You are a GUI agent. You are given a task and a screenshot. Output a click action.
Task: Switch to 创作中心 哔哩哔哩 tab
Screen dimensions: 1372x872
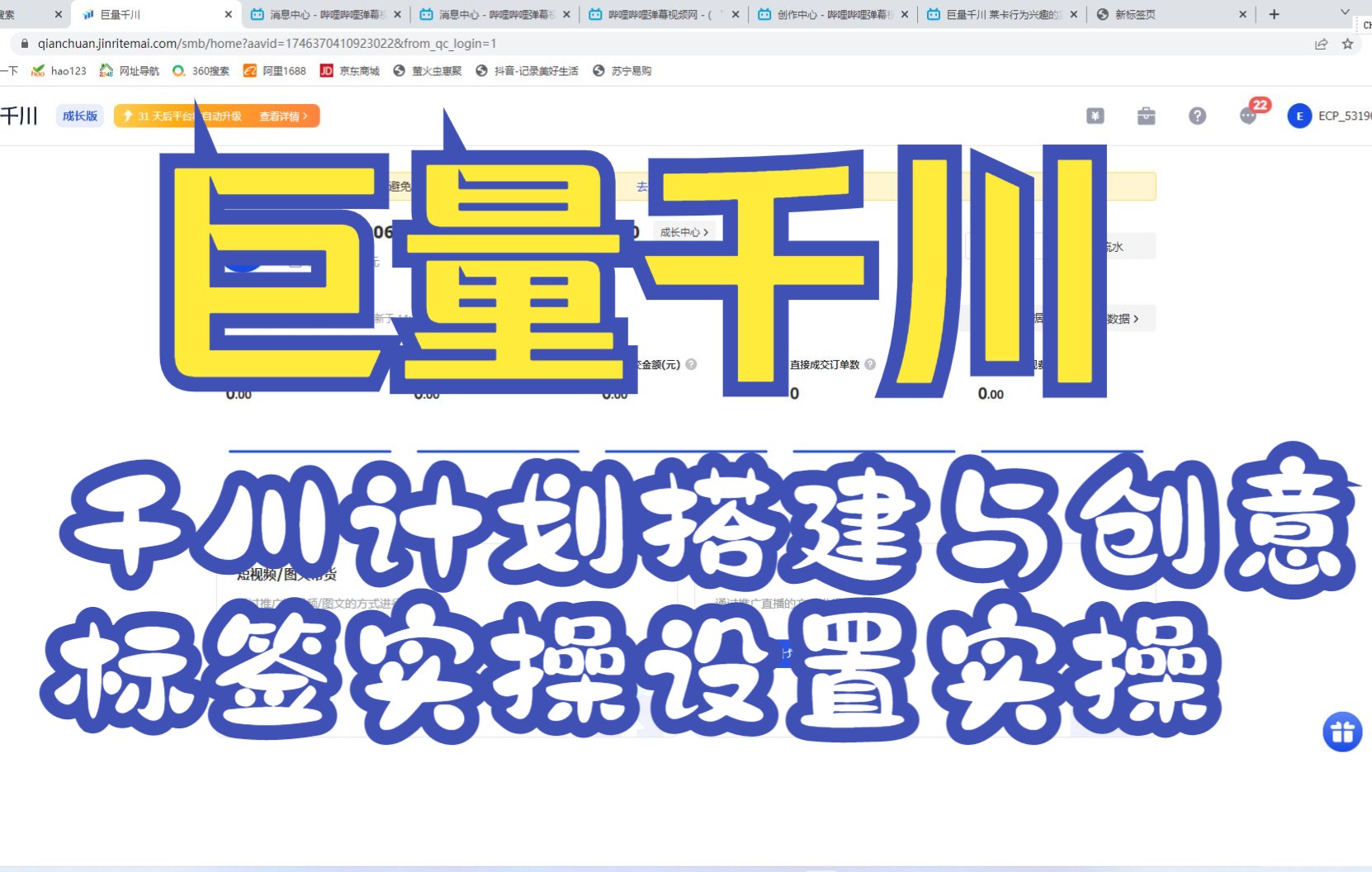pos(834,14)
